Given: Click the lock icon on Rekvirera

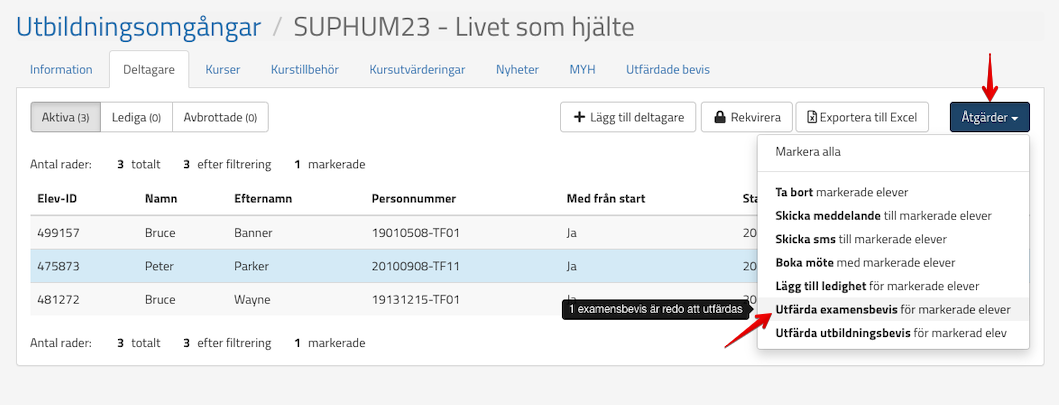Looking at the screenshot, I should click(x=720, y=117).
